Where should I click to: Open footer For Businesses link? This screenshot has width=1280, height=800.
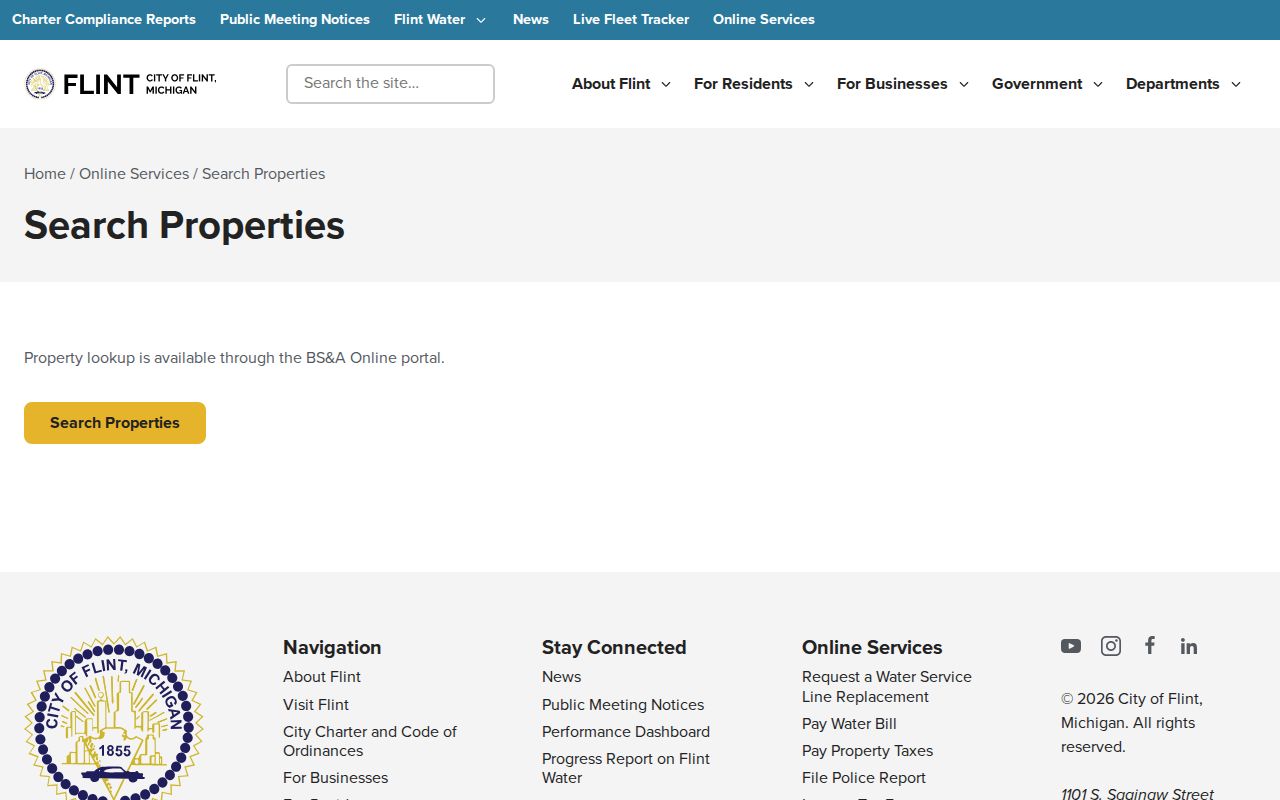pos(335,778)
